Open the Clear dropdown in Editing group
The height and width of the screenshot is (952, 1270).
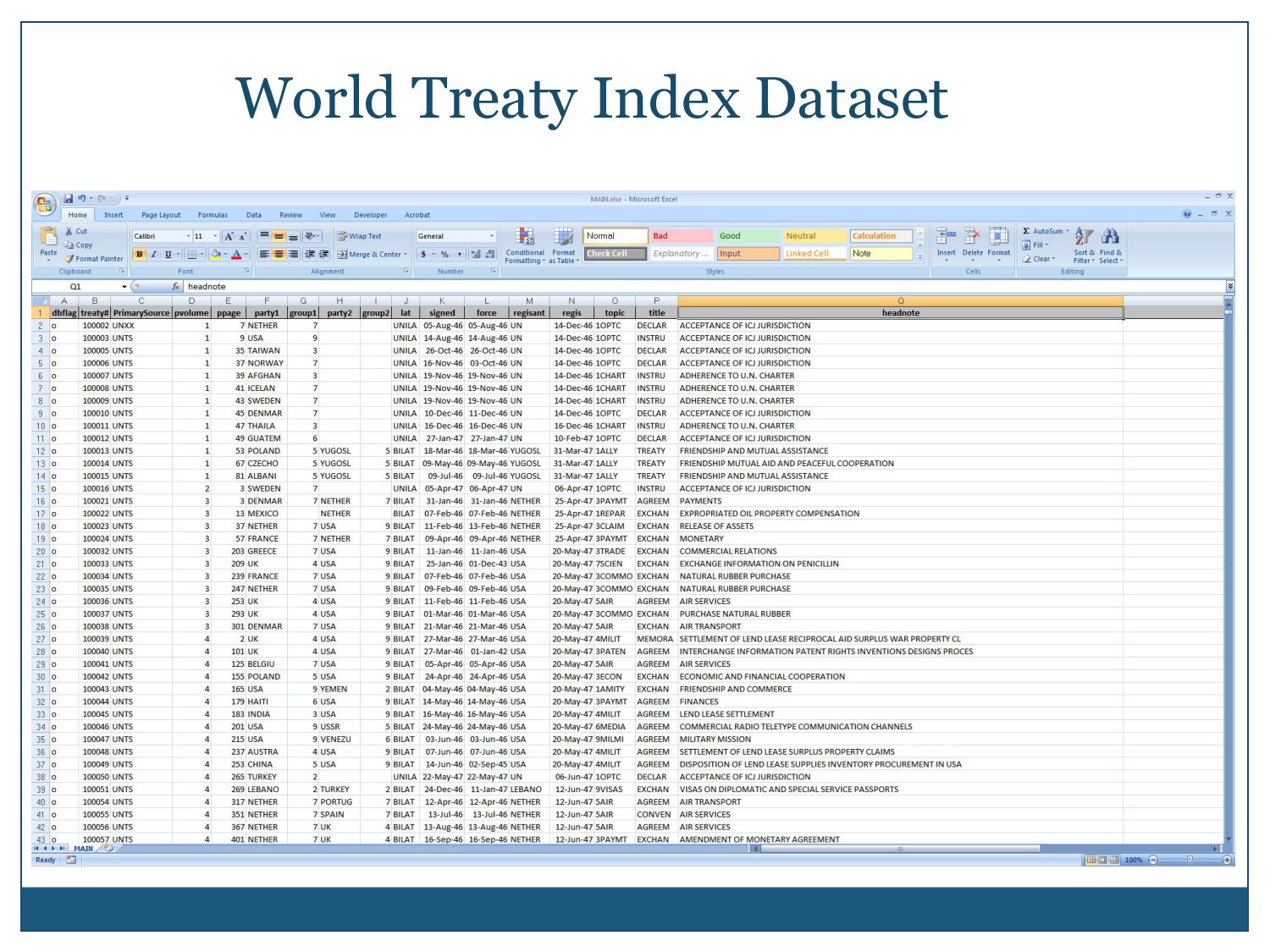(1039, 259)
